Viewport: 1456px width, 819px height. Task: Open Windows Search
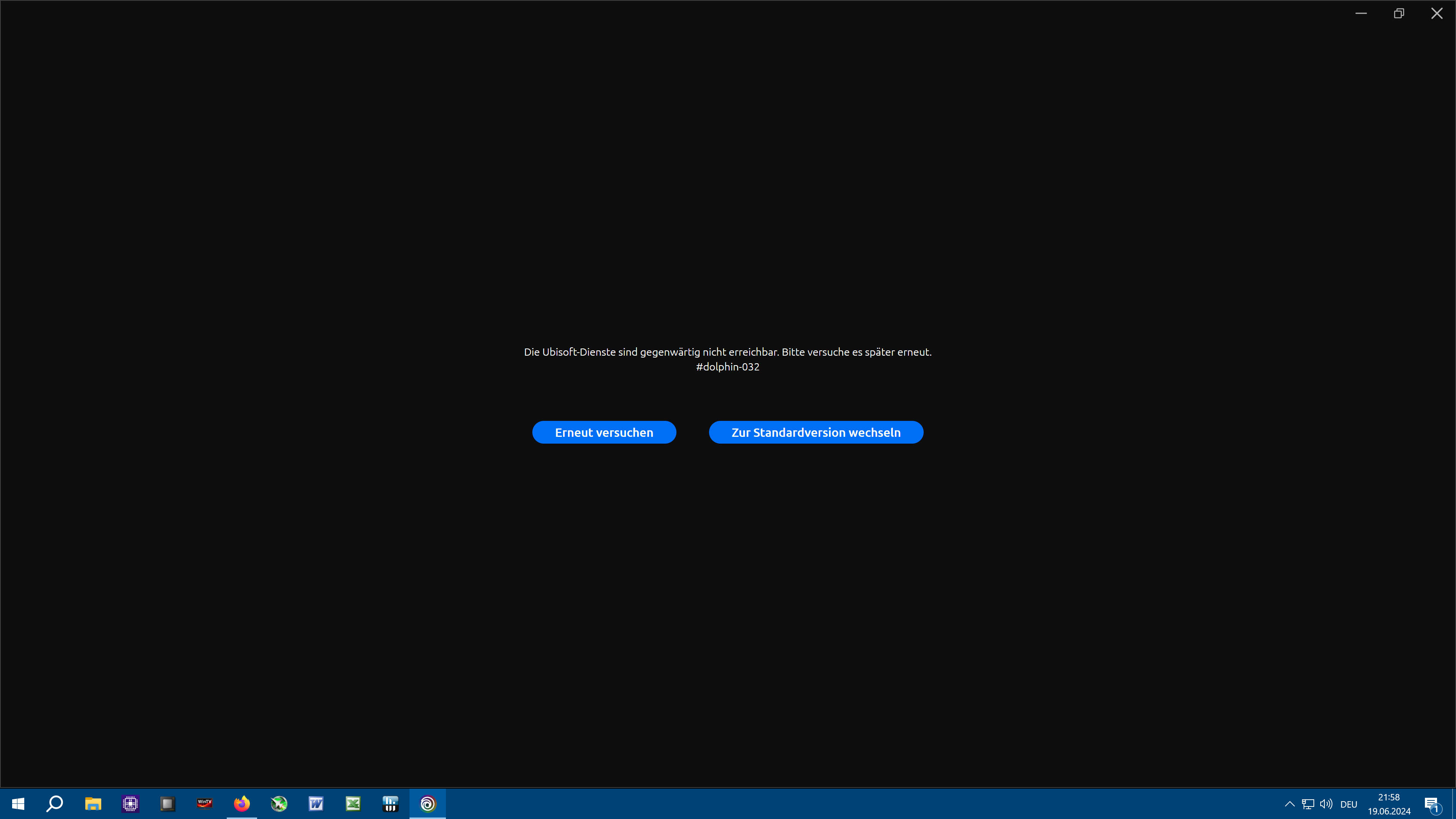click(54, 803)
